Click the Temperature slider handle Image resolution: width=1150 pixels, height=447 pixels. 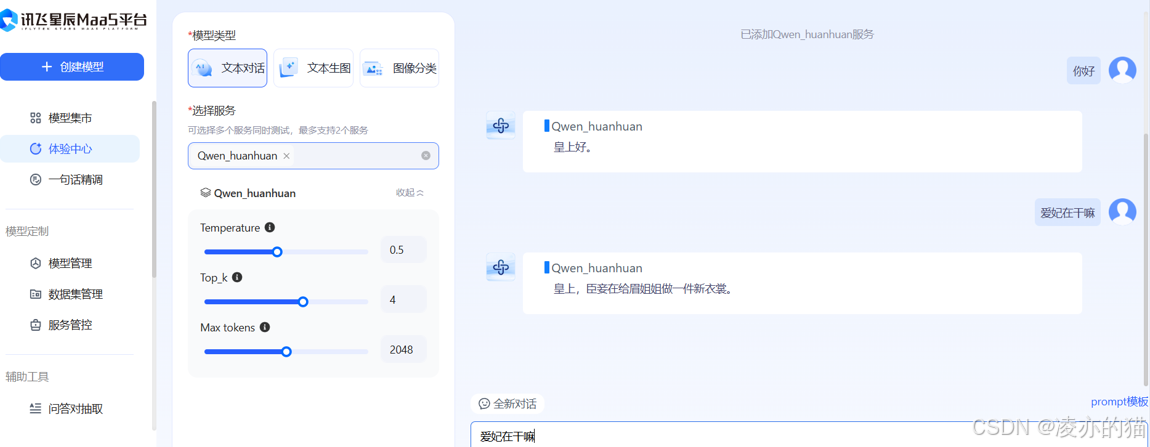click(277, 252)
